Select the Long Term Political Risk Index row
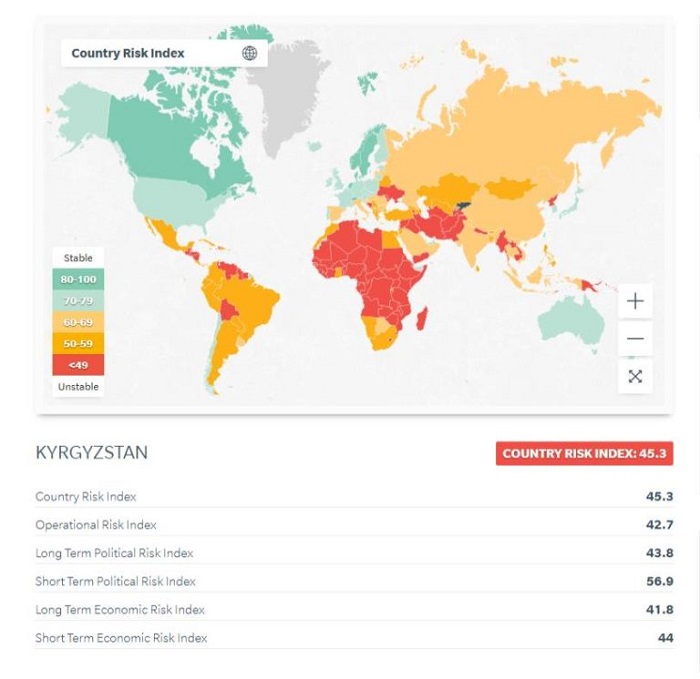Viewport: 700px width, 679px height. tap(114, 553)
